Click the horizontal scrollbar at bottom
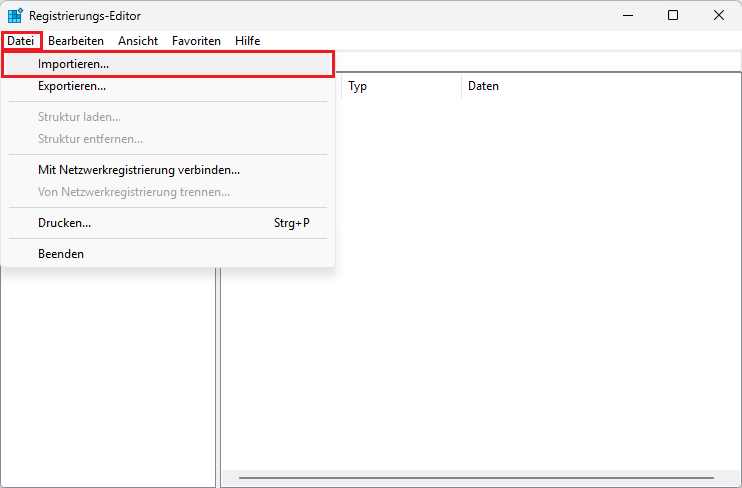Image resolution: width=742 pixels, height=488 pixels. (476, 478)
